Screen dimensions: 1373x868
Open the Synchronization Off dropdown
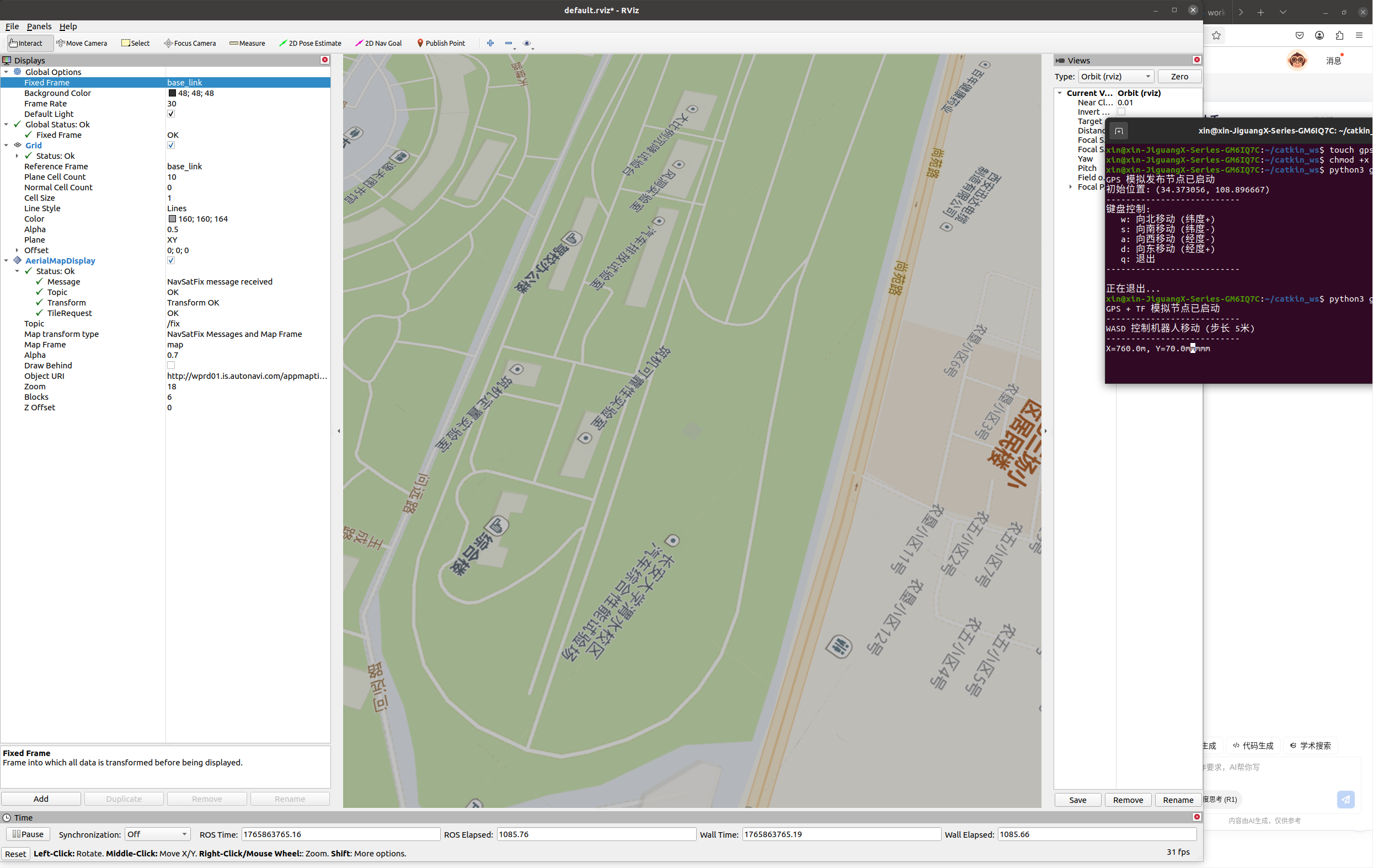click(157, 834)
